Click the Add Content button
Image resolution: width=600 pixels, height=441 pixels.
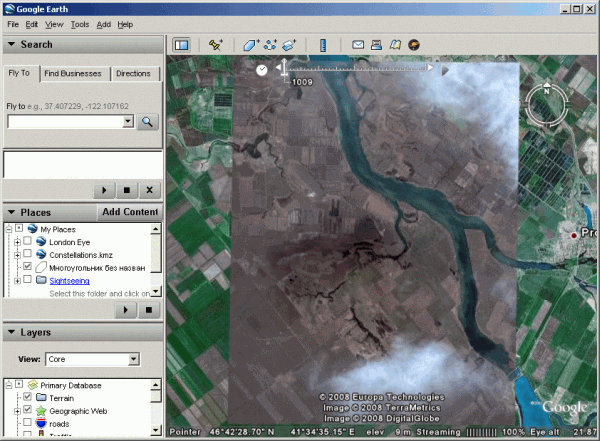point(130,212)
